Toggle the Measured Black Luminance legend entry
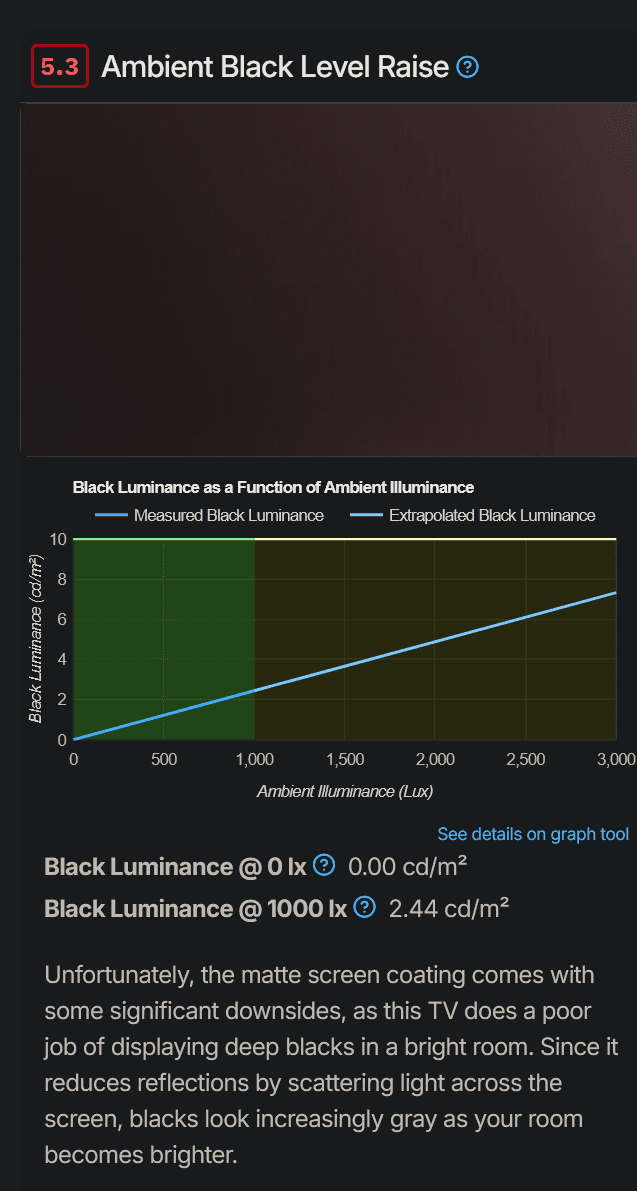Viewport: 637px width, 1191px height. [210, 516]
